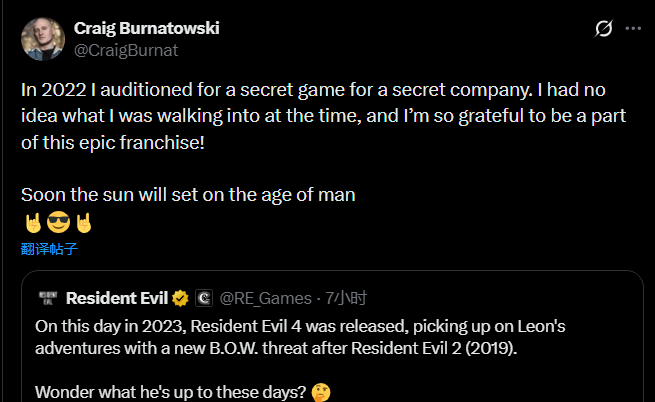Click the sunglasses face emoji
The height and width of the screenshot is (402, 655).
point(56,220)
